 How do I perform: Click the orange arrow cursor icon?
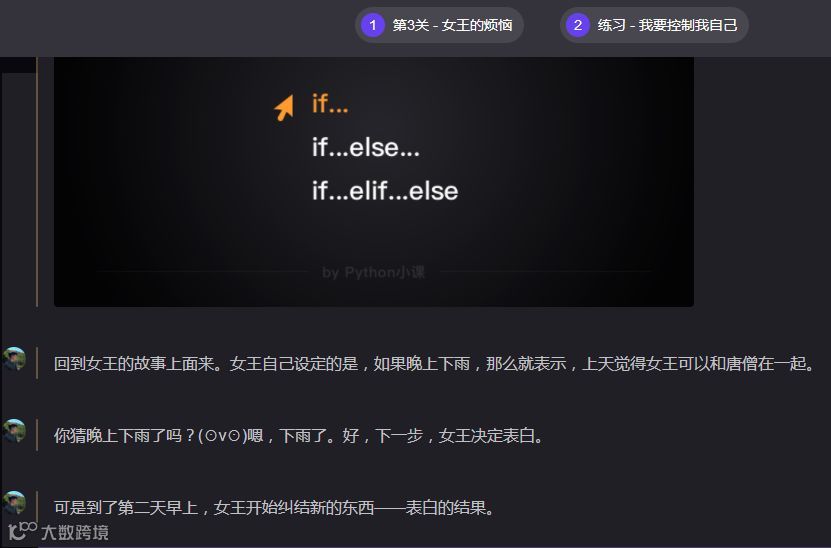click(285, 108)
